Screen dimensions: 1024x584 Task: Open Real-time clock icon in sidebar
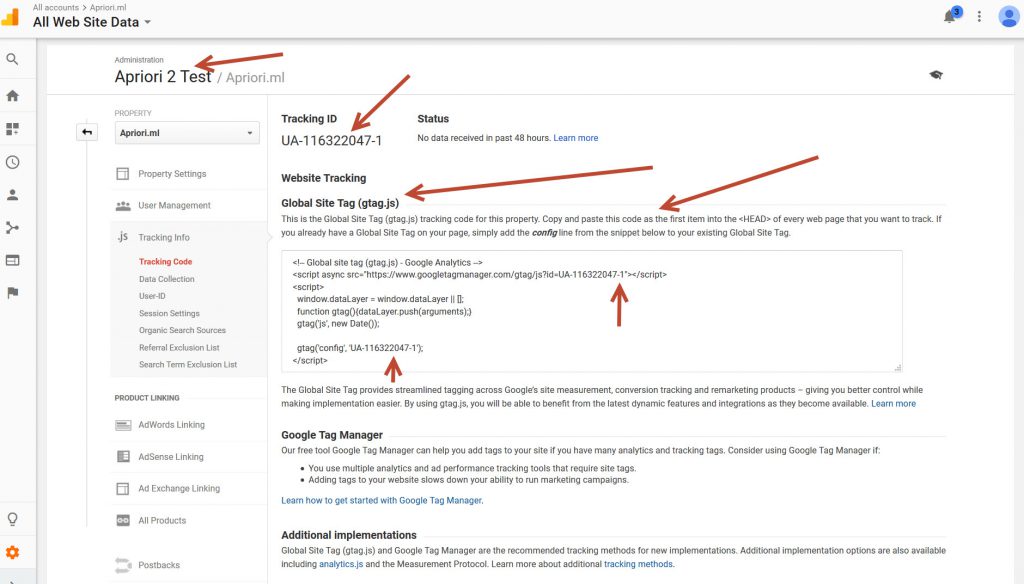coord(13,162)
